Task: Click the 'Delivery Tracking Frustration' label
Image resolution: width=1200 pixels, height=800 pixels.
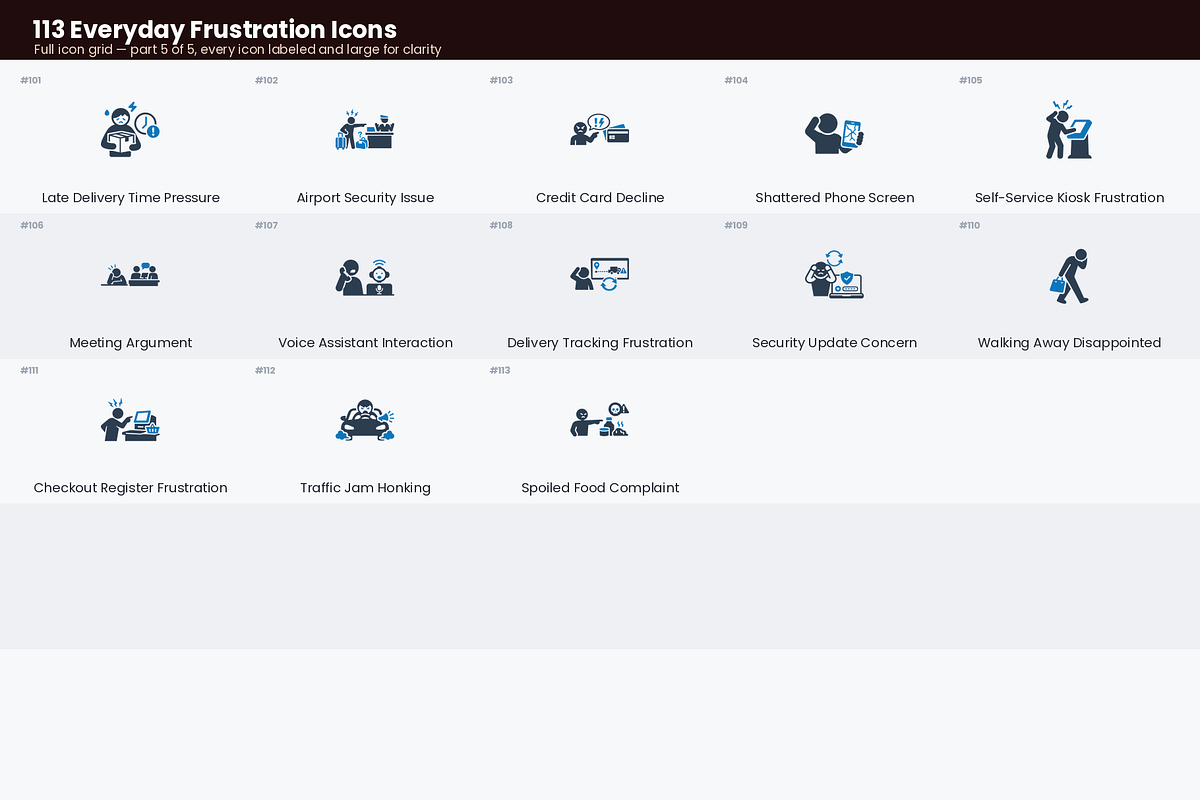Action: coord(600,343)
